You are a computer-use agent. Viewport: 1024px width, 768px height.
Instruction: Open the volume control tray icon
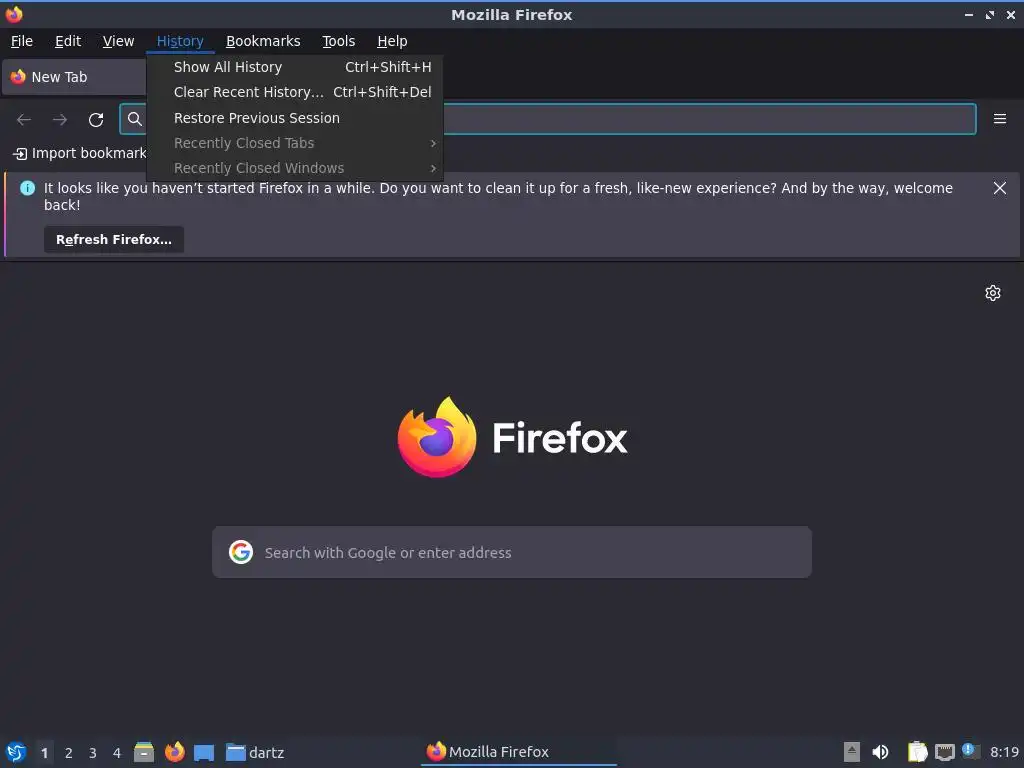click(880, 752)
